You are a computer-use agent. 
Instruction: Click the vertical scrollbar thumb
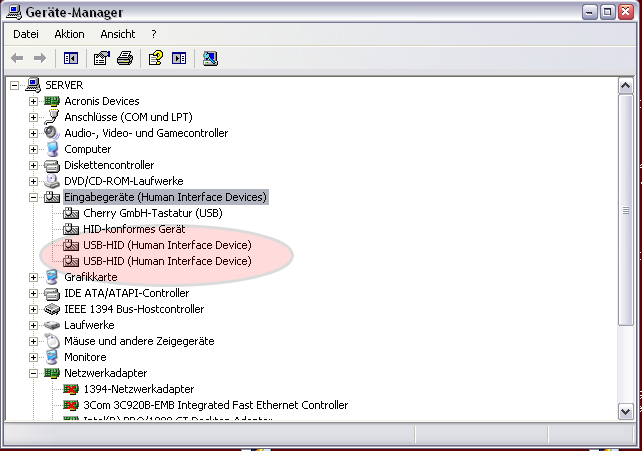tap(626, 210)
